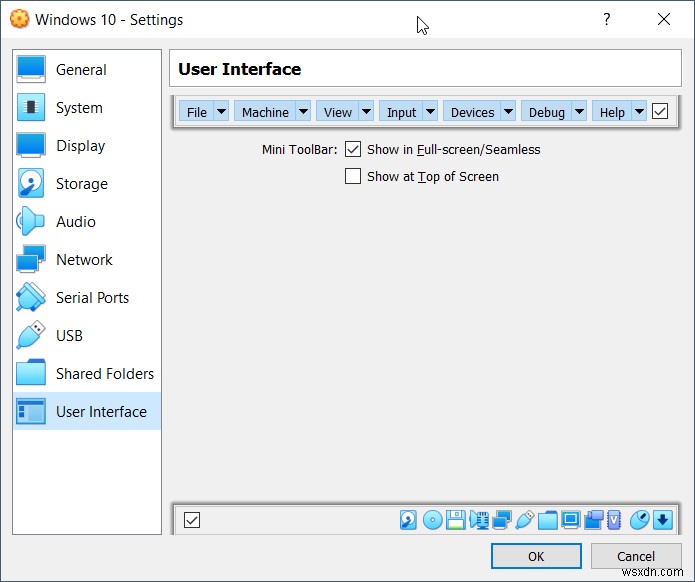Open the USB settings category
Screen dimensions: 695x582
(87, 336)
